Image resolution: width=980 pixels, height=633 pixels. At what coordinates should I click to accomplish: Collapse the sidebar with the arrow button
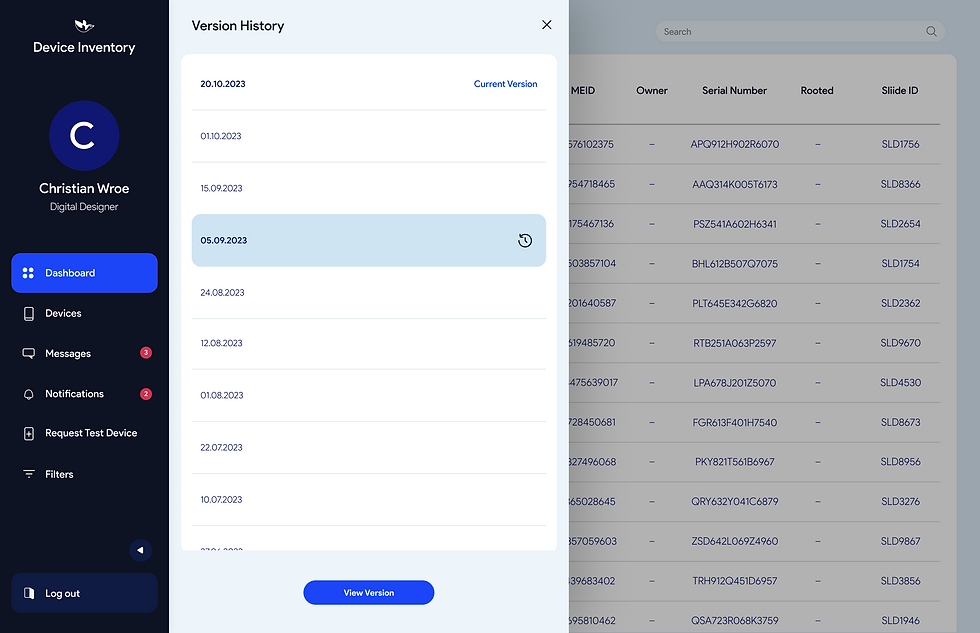pos(140,551)
